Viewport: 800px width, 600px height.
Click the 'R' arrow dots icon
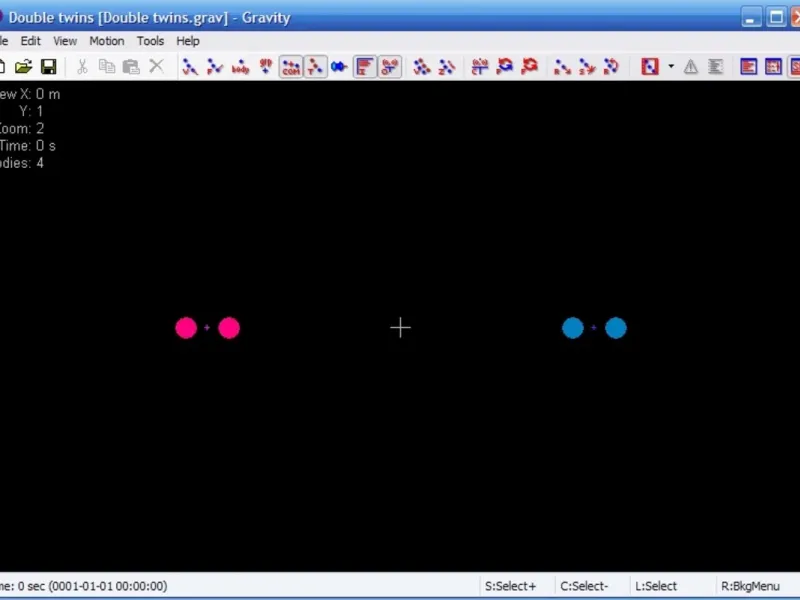coord(562,66)
